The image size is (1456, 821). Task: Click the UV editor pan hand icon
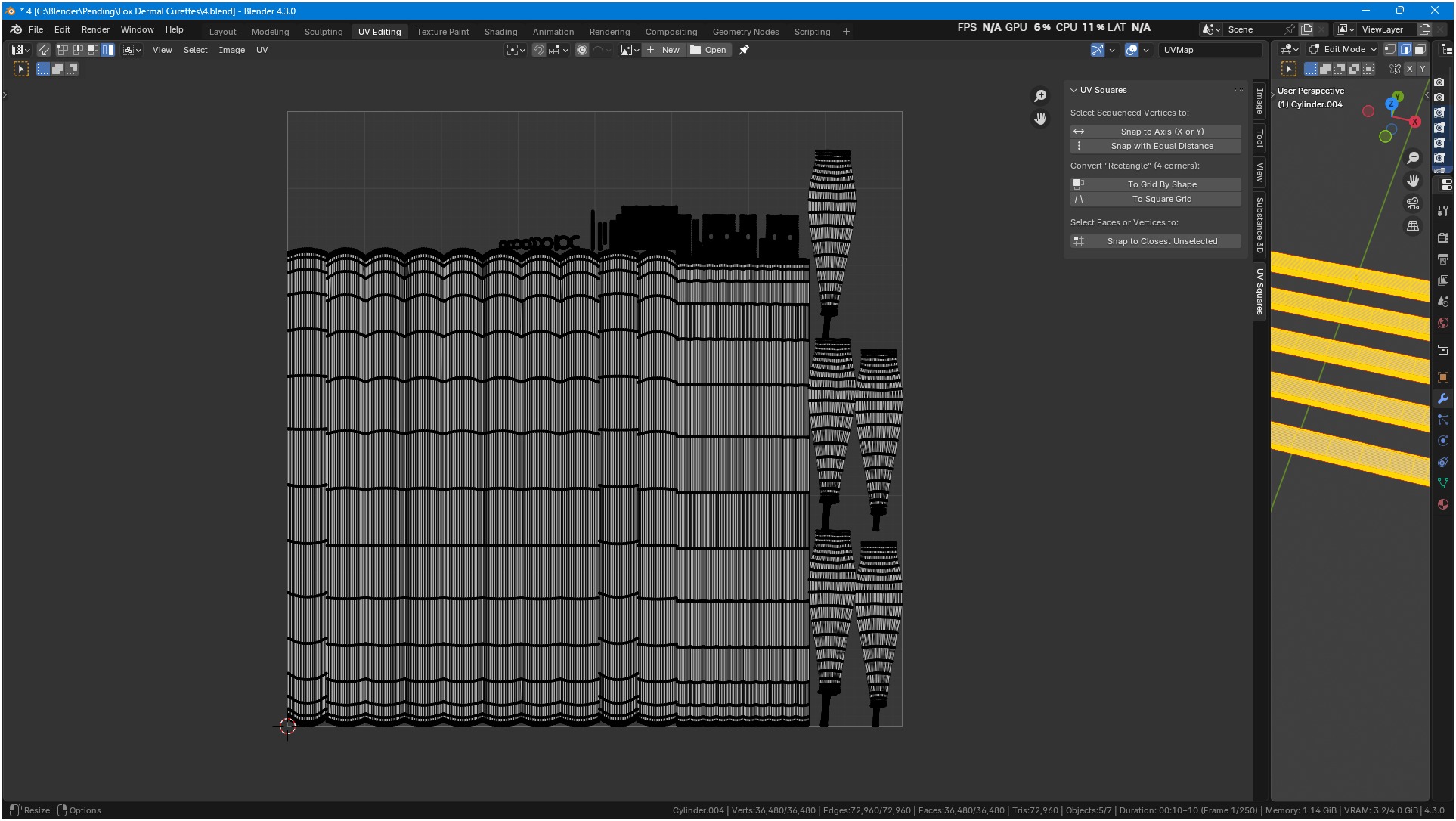pos(1040,119)
